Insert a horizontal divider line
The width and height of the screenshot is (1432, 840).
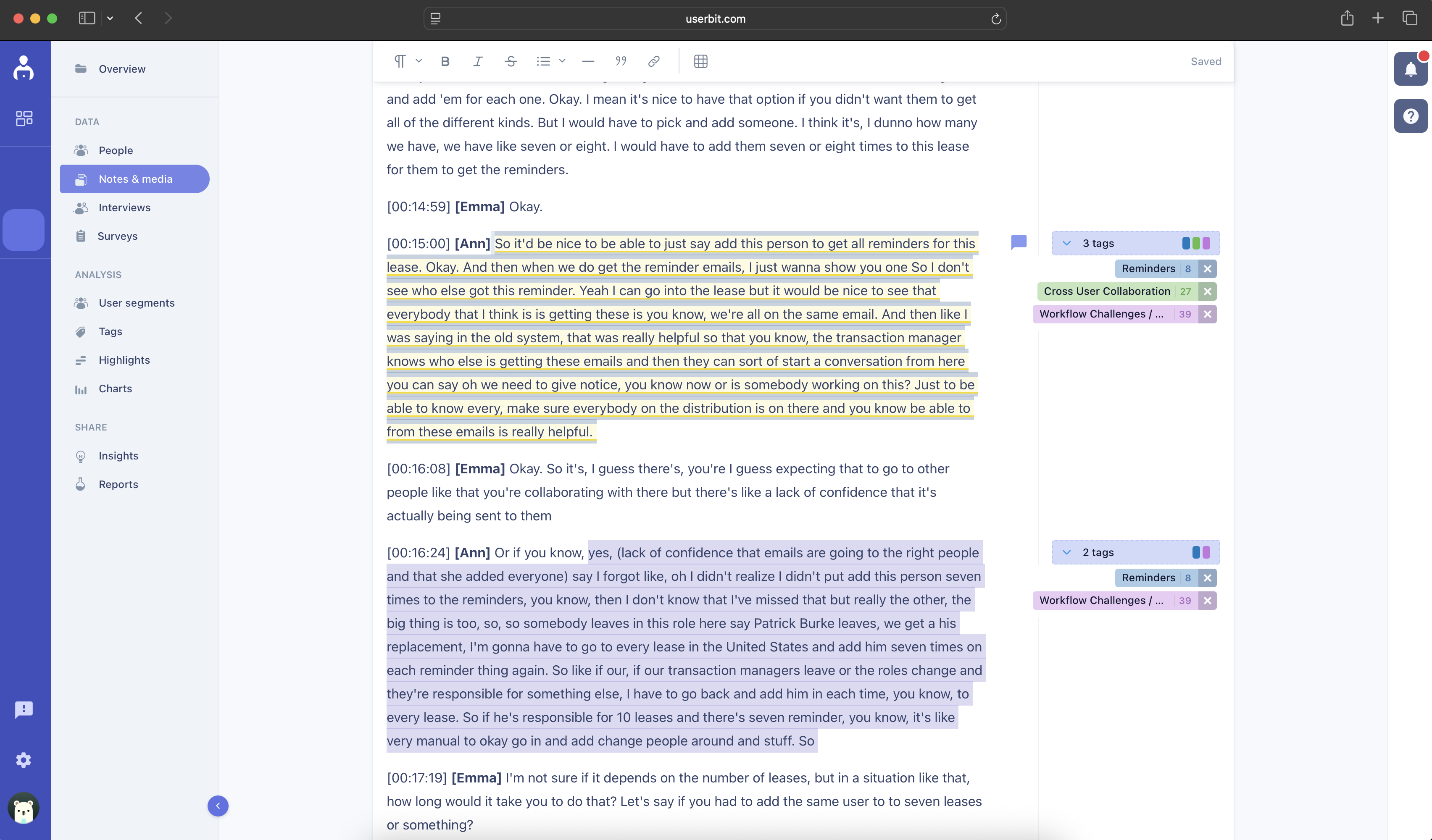coord(588,61)
